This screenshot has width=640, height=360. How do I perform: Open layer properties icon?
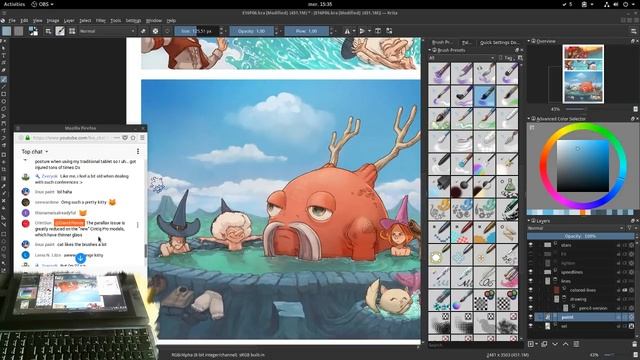pos(576,344)
